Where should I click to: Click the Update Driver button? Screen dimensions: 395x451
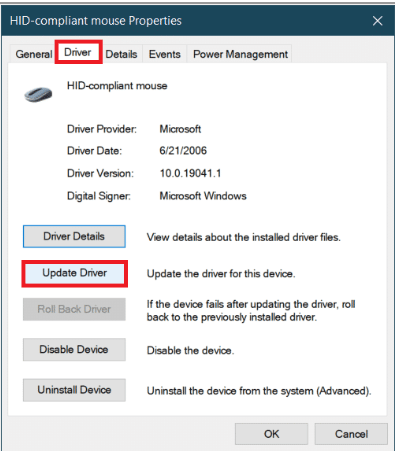click(74, 273)
